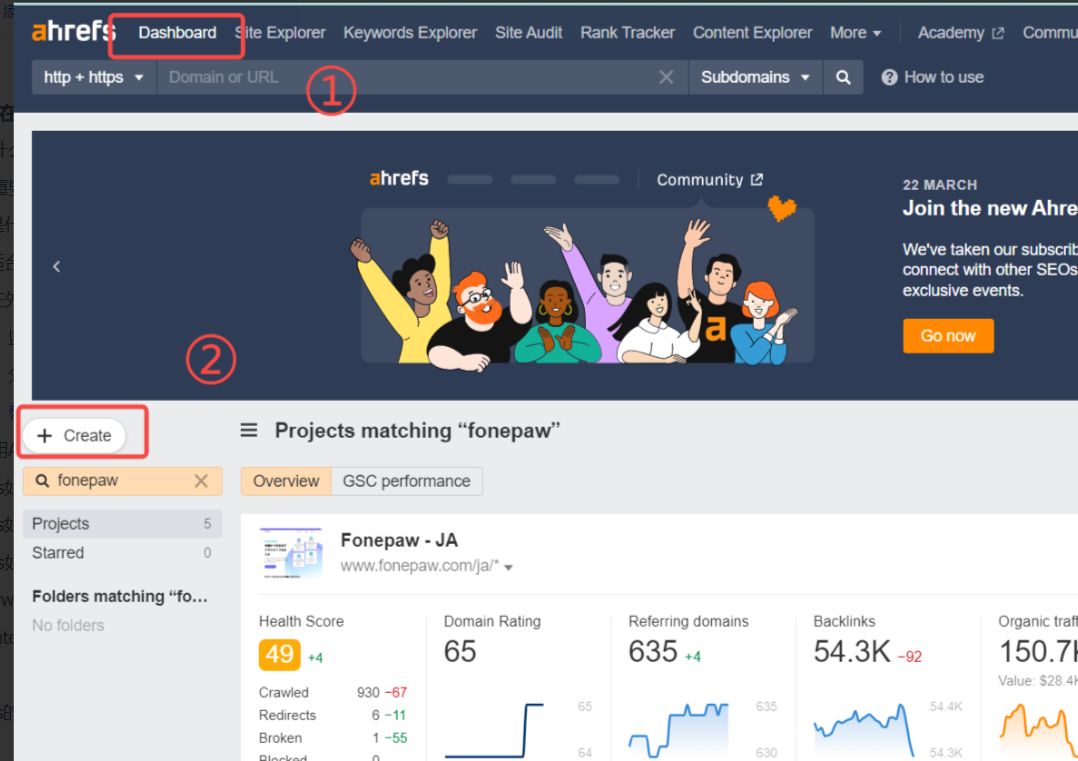Click the Crawled count 930
Screen dimensions: 1078x761
click(368, 692)
